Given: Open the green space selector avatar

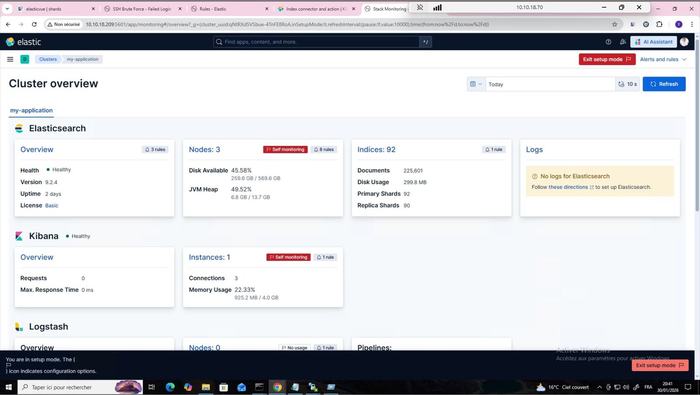Looking at the screenshot, I should click(x=25, y=59).
